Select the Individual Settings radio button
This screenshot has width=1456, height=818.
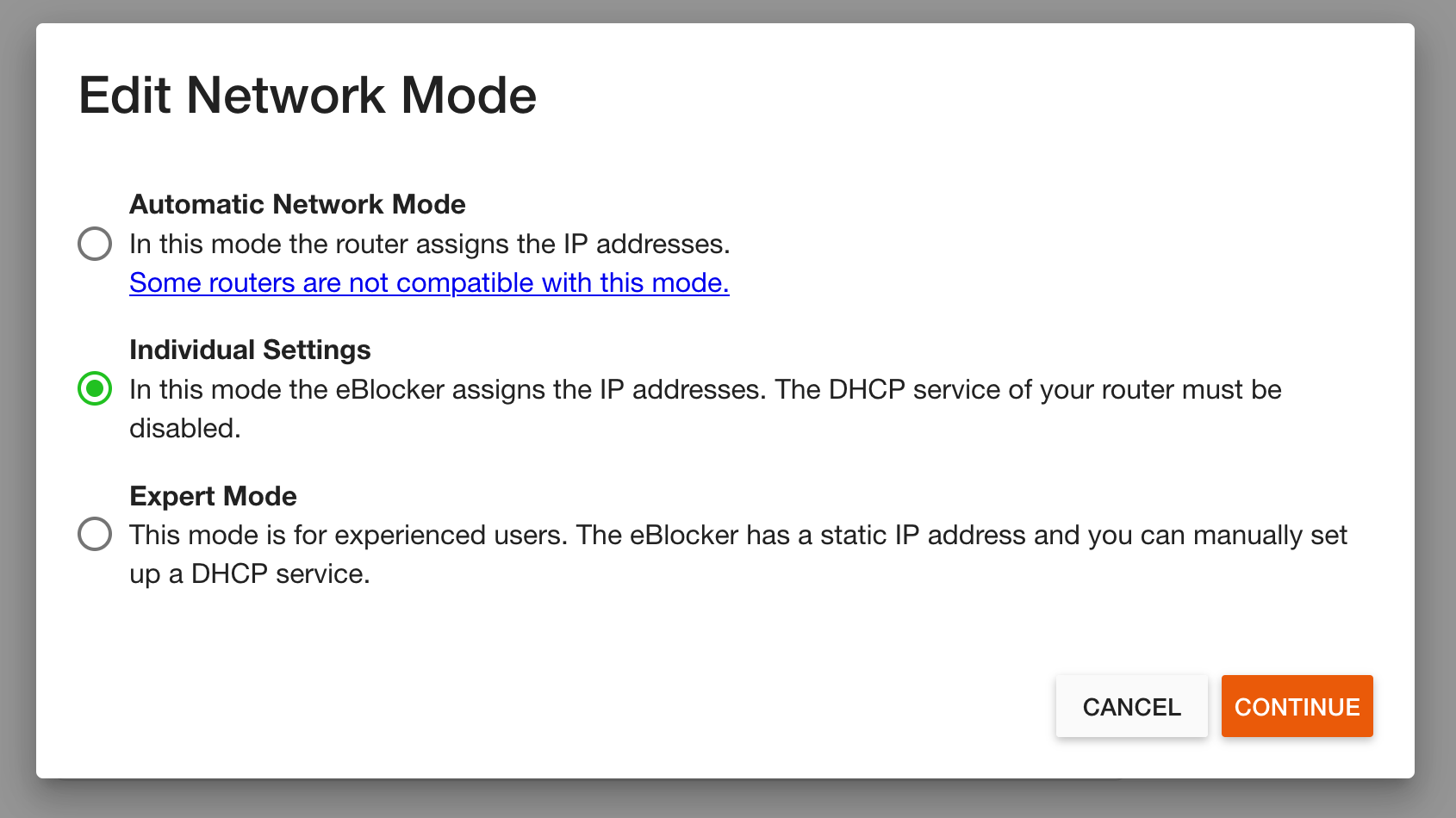click(x=95, y=389)
